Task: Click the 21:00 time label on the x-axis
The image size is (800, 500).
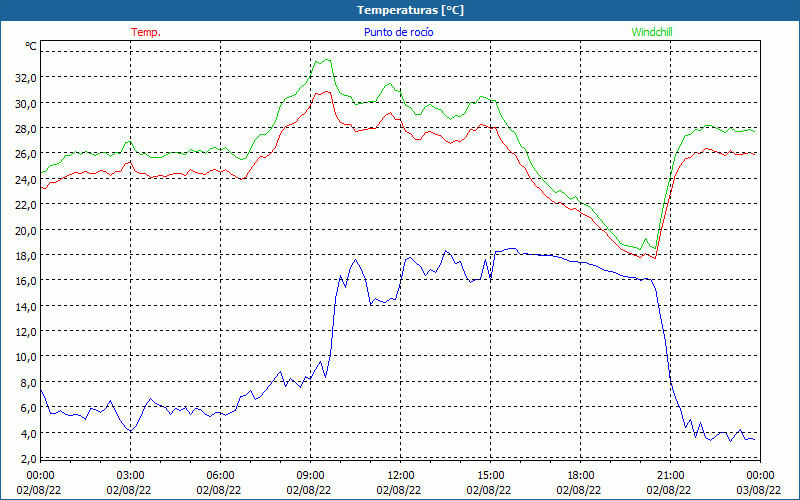Action: pos(670,476)
